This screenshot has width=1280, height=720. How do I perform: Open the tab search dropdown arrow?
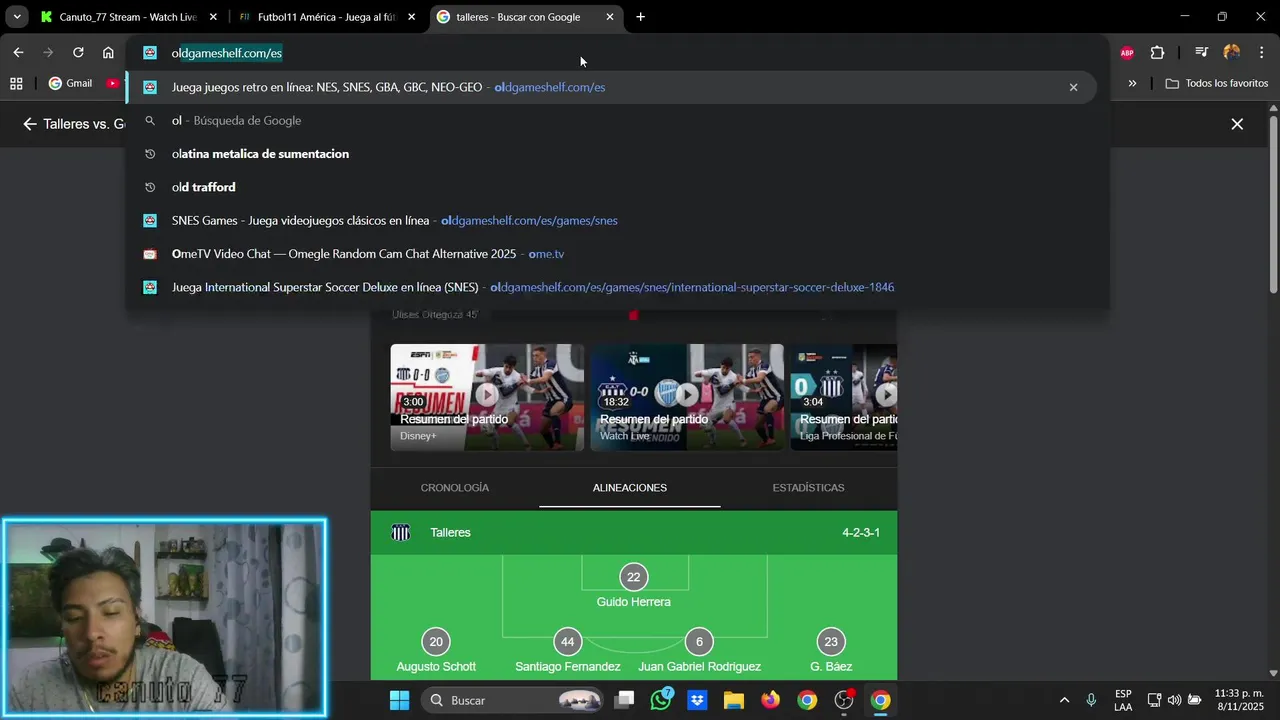pos(17,17)
